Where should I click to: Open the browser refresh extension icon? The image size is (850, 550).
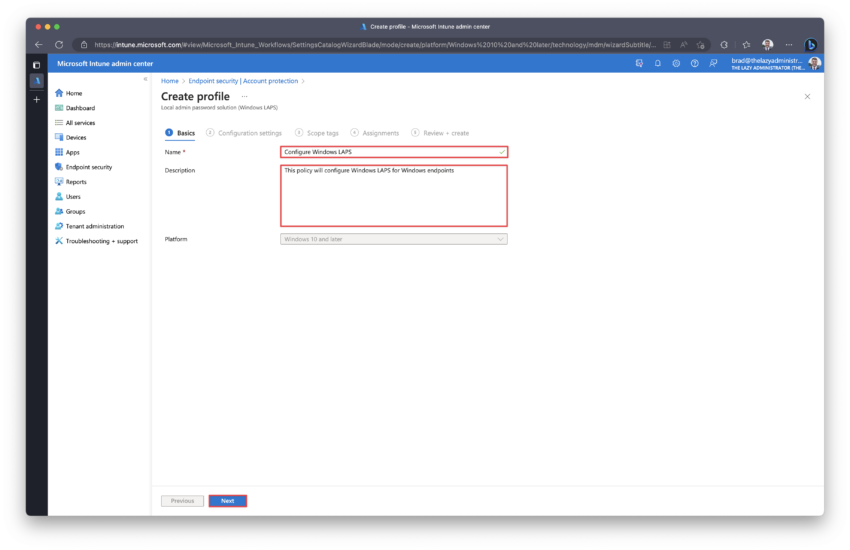(724, 44)
